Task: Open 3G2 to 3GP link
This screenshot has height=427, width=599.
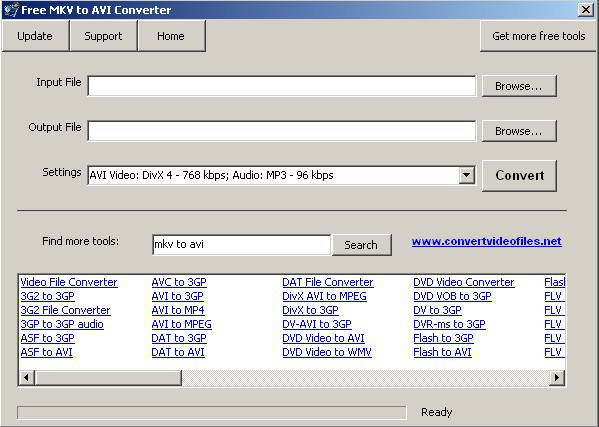Action: click(x=48, y=296)
